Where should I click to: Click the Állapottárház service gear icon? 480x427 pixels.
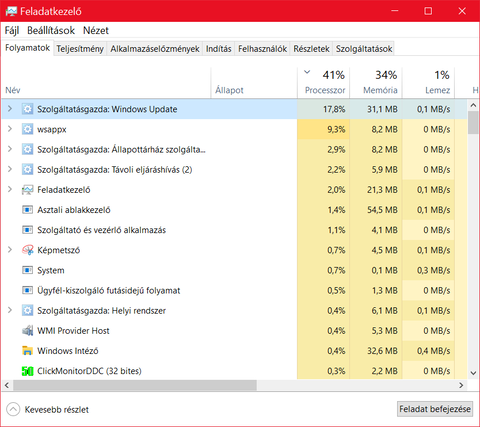tap(27, 149)
